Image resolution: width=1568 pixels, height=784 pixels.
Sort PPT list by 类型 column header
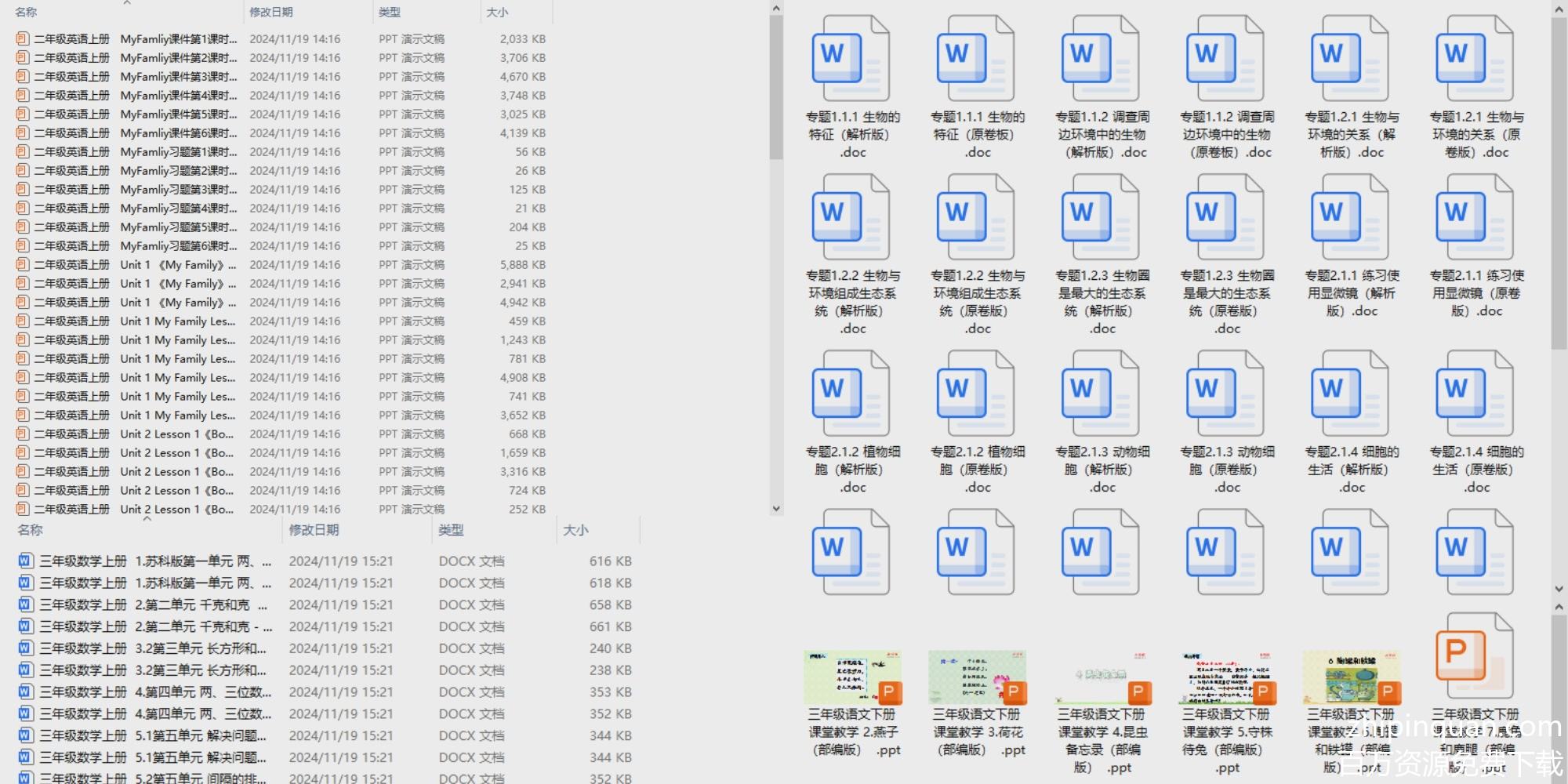[x=389, y=12]
